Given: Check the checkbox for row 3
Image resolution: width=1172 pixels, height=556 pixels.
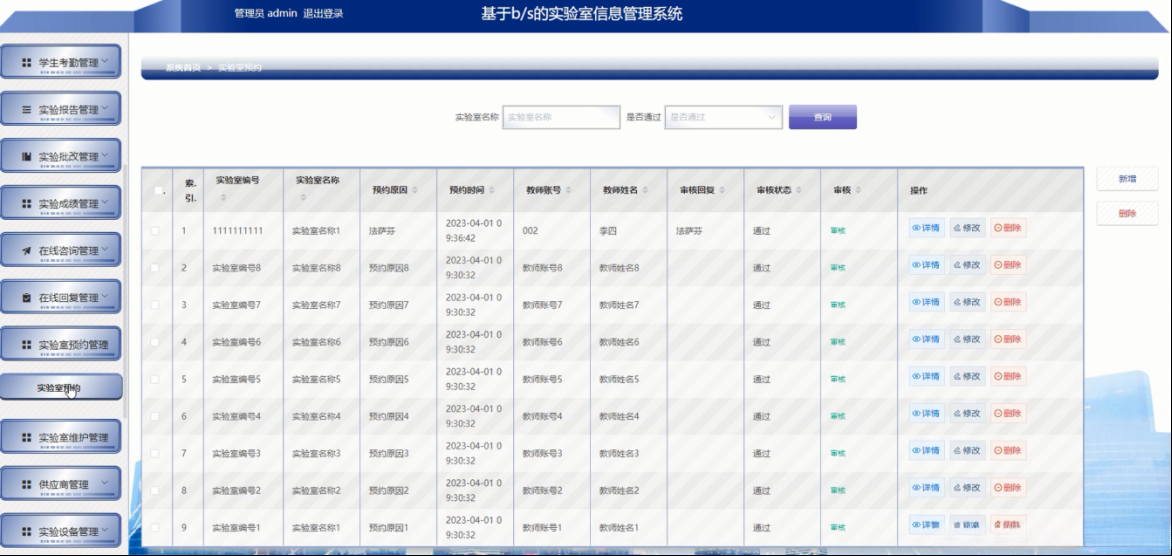Looking at the screenshot, I should click(155, 305).
